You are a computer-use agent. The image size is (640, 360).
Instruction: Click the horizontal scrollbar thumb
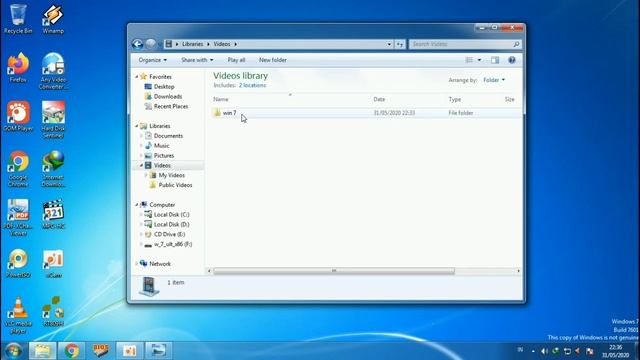(334, 271)
